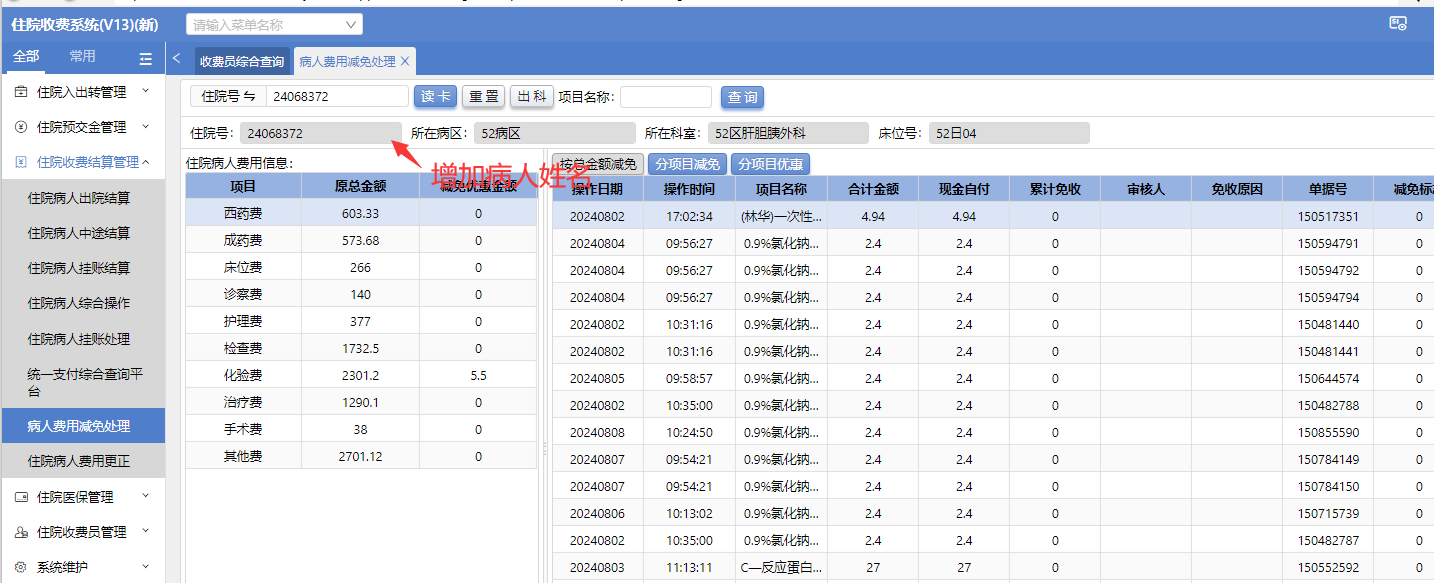Expand 系统维护 menu chevron
Screen dimensions: 1434x583
(x=145, y=566)
